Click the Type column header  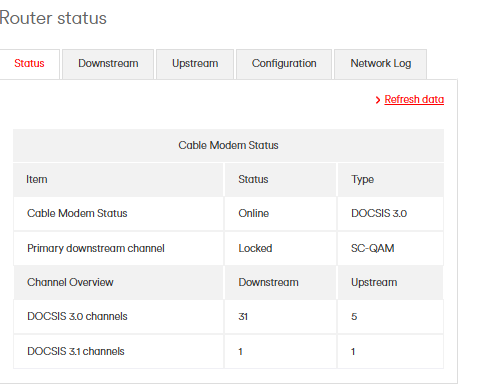[362, 180]
